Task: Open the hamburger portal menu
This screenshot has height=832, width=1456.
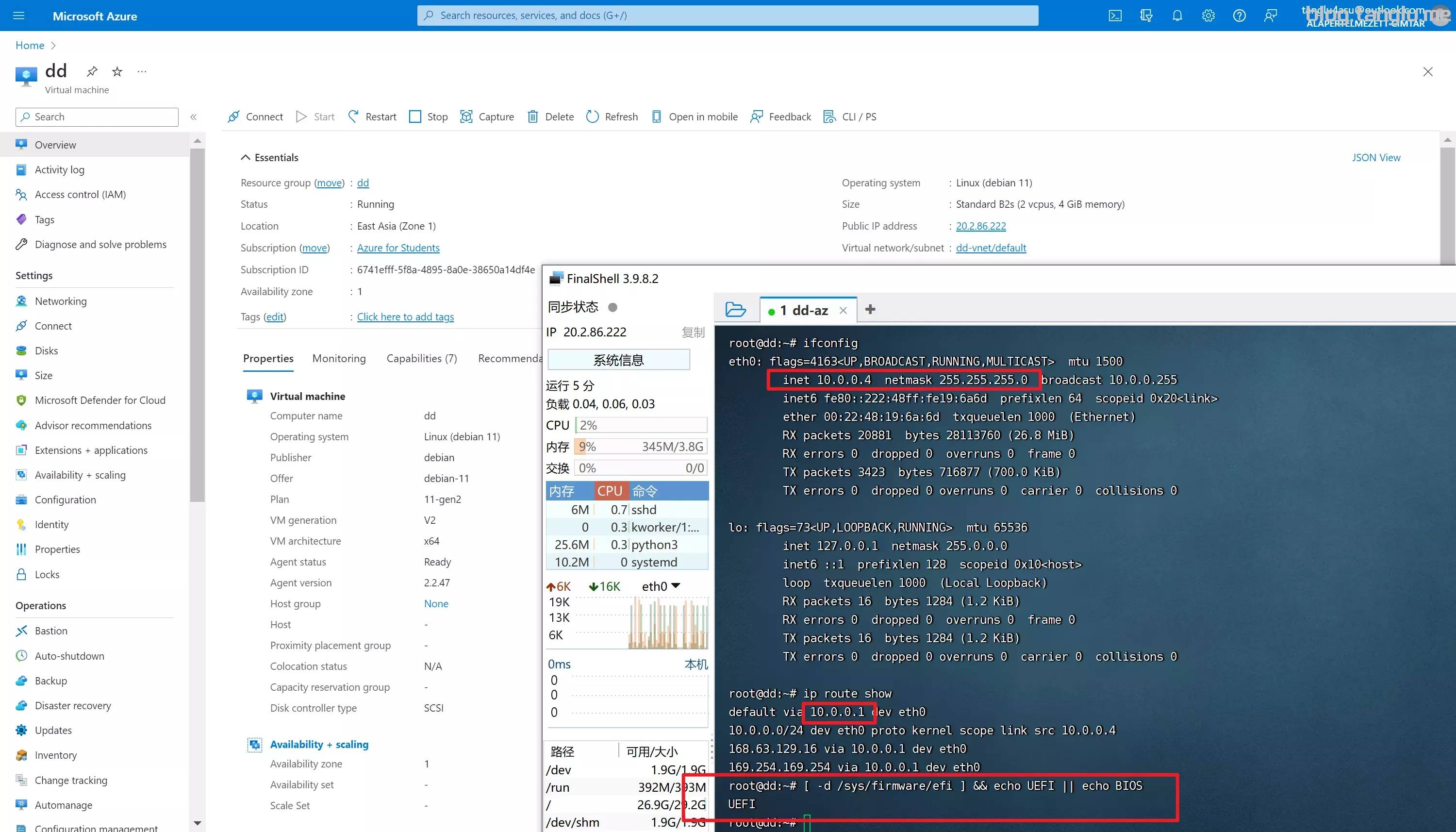Action: [19, 16]
